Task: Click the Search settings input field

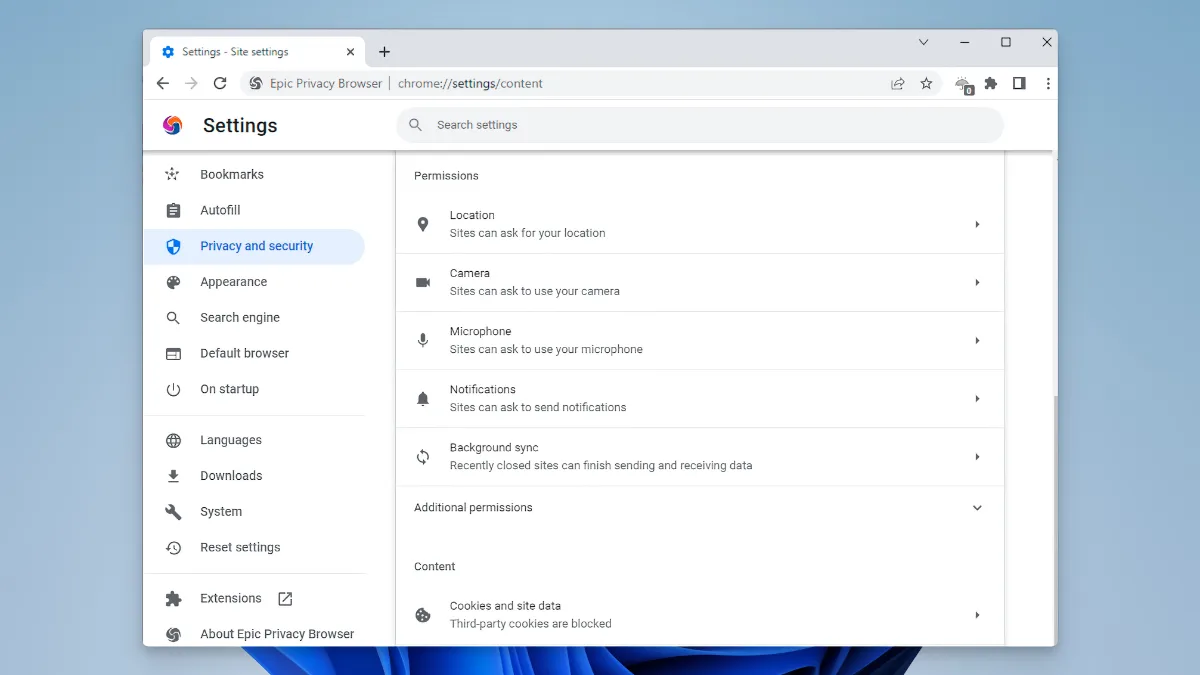Action: (x=700, y=125)
